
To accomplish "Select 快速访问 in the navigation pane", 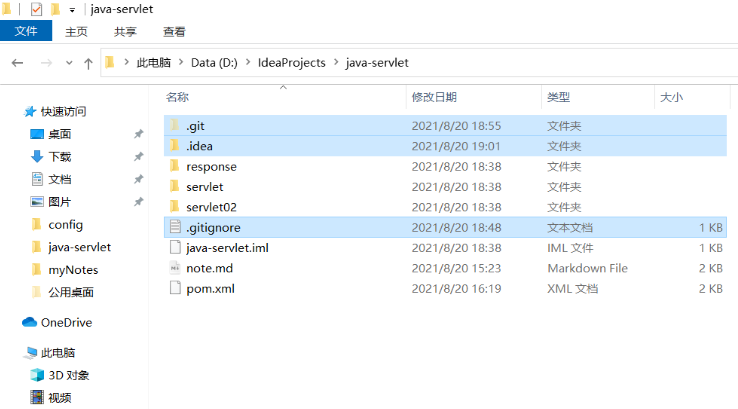I will (x=64, y=112).
